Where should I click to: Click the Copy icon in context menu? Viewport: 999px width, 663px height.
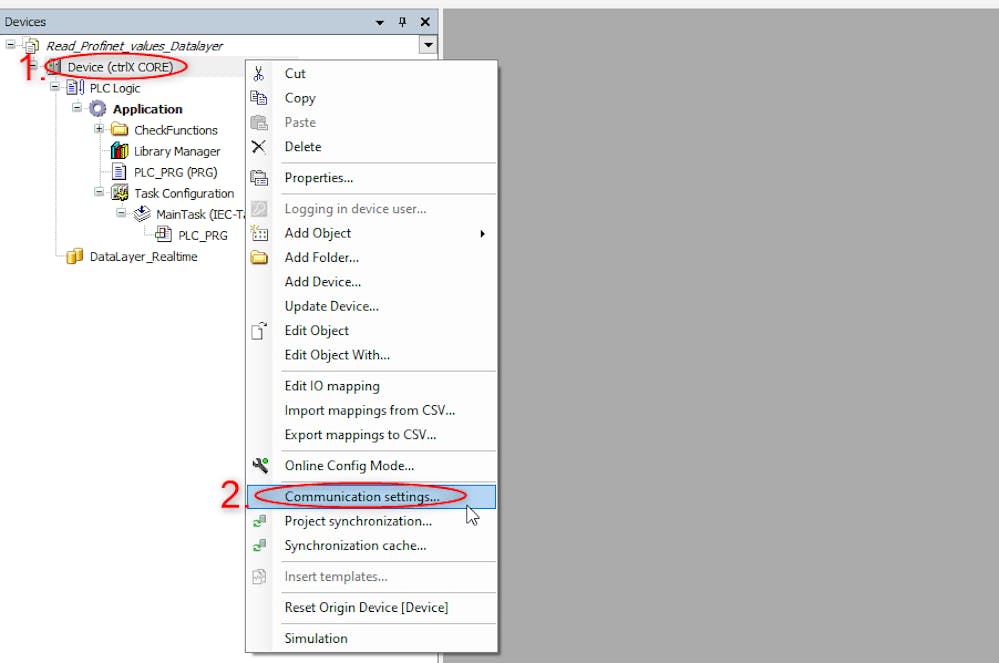tap(258, 98)
